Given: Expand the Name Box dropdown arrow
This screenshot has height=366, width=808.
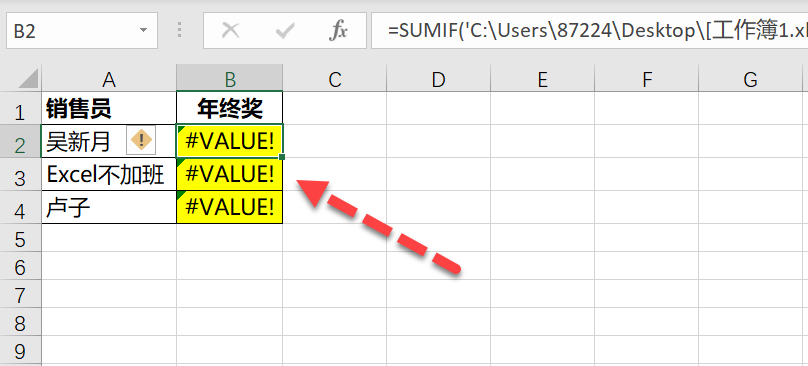Looking at the screenshot, I should pos(143,30).
